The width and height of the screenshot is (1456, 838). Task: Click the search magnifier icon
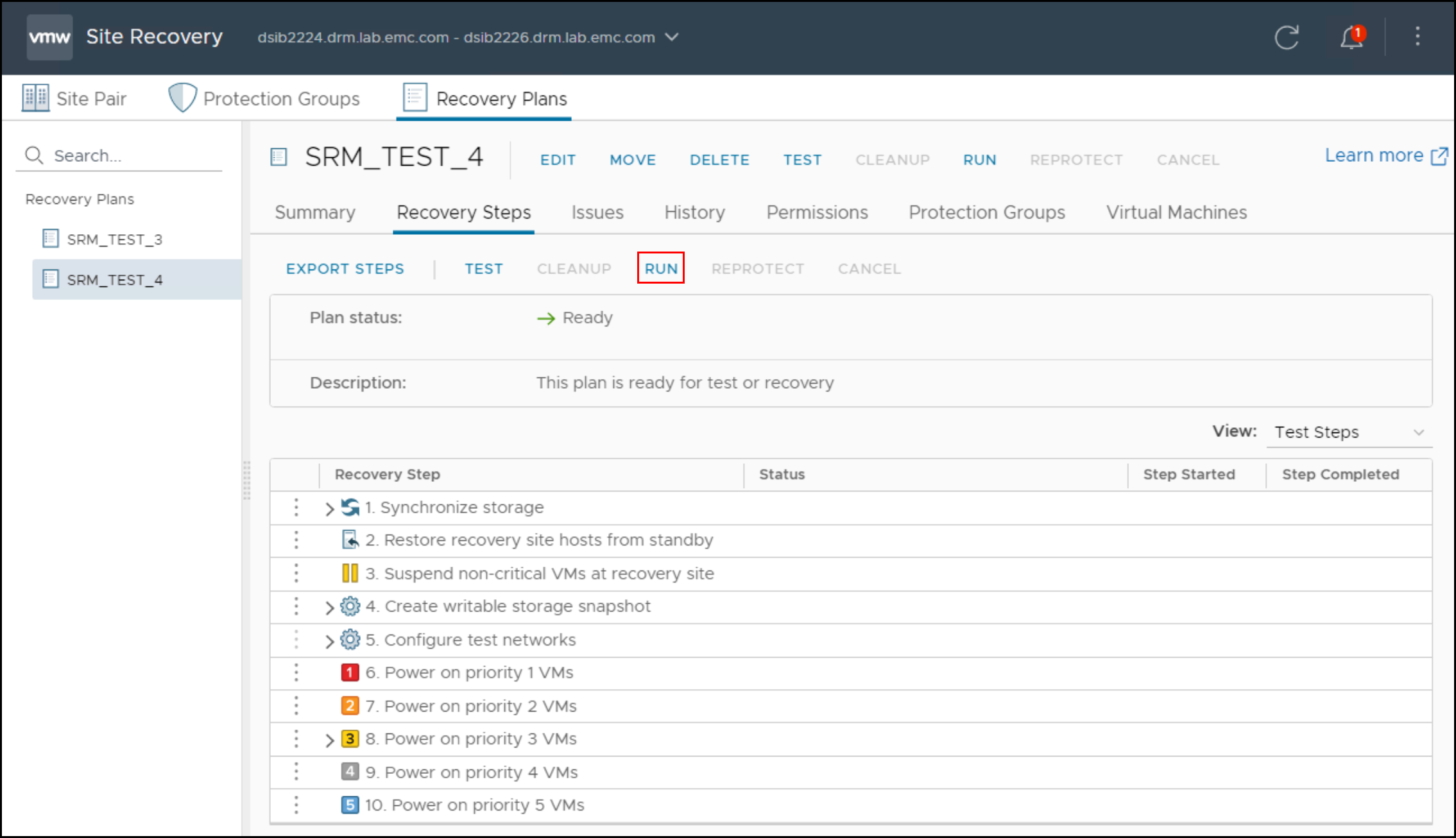(34, 155)
